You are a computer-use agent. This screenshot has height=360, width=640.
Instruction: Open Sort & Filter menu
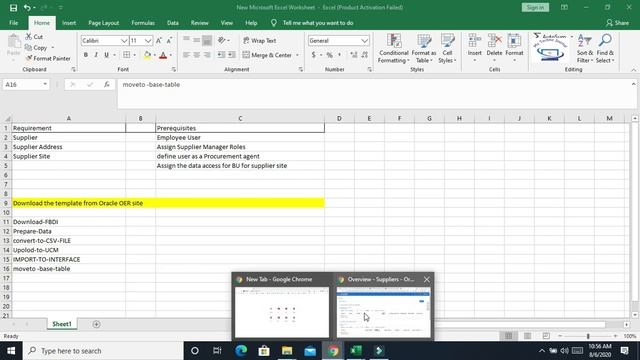tap(584, 49)
